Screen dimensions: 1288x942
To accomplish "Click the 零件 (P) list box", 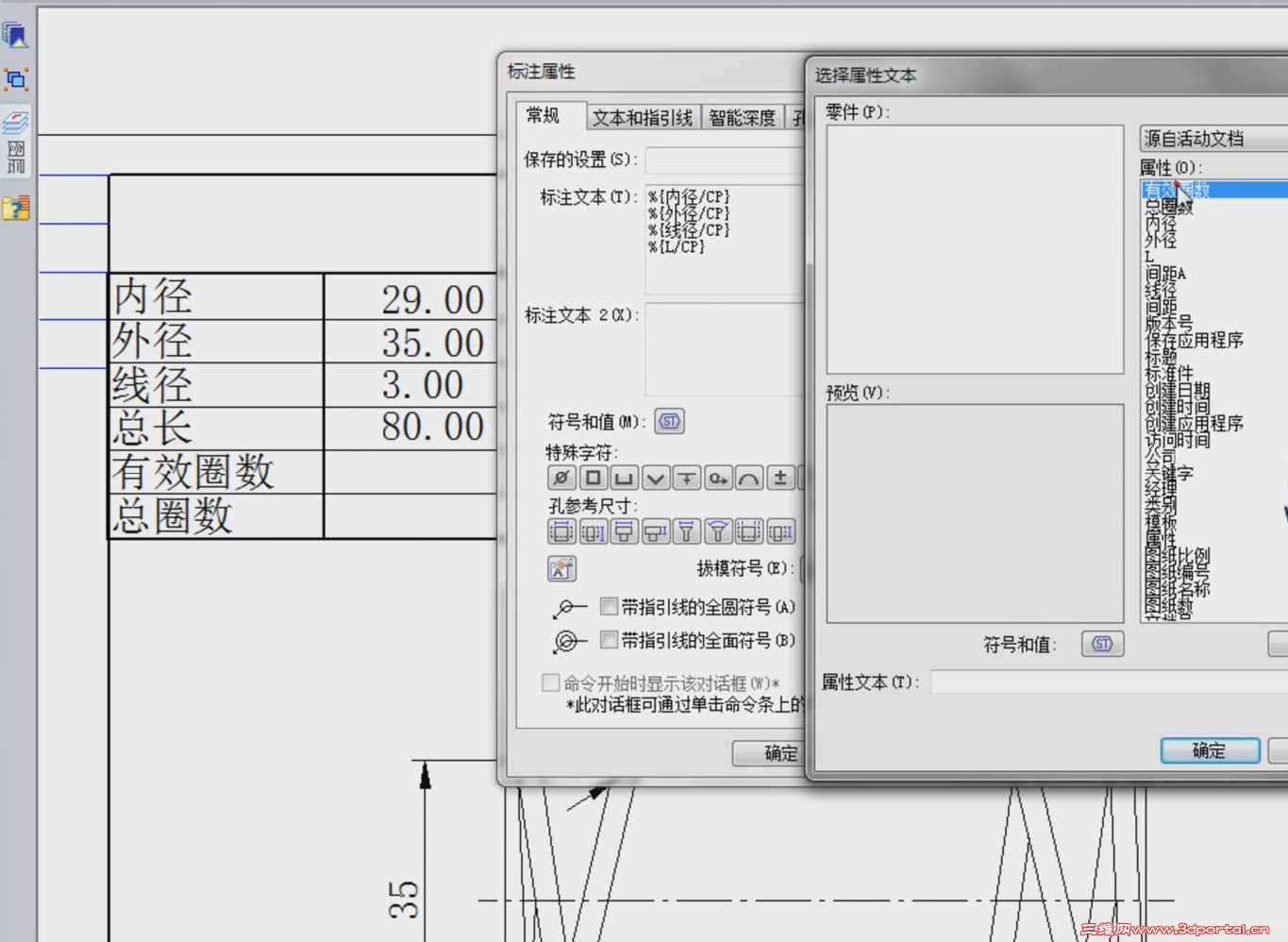I will coord(975,249).
